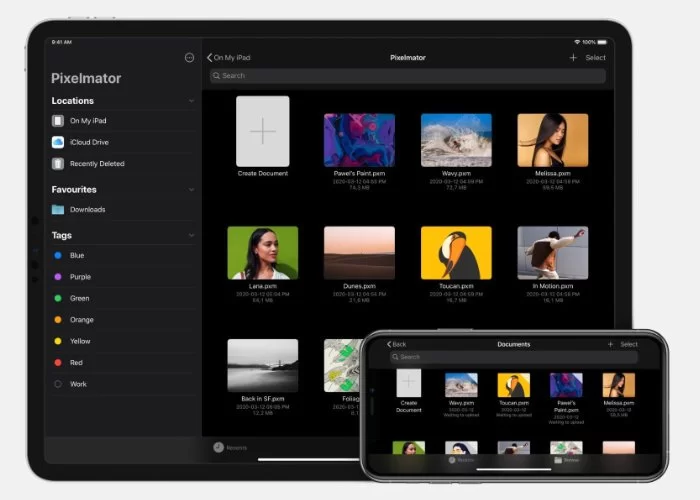The width and height of the screenshot is (700, 500).
Task: Check iPad Wi-Fi status icon
Action: (x=577, y=42)
